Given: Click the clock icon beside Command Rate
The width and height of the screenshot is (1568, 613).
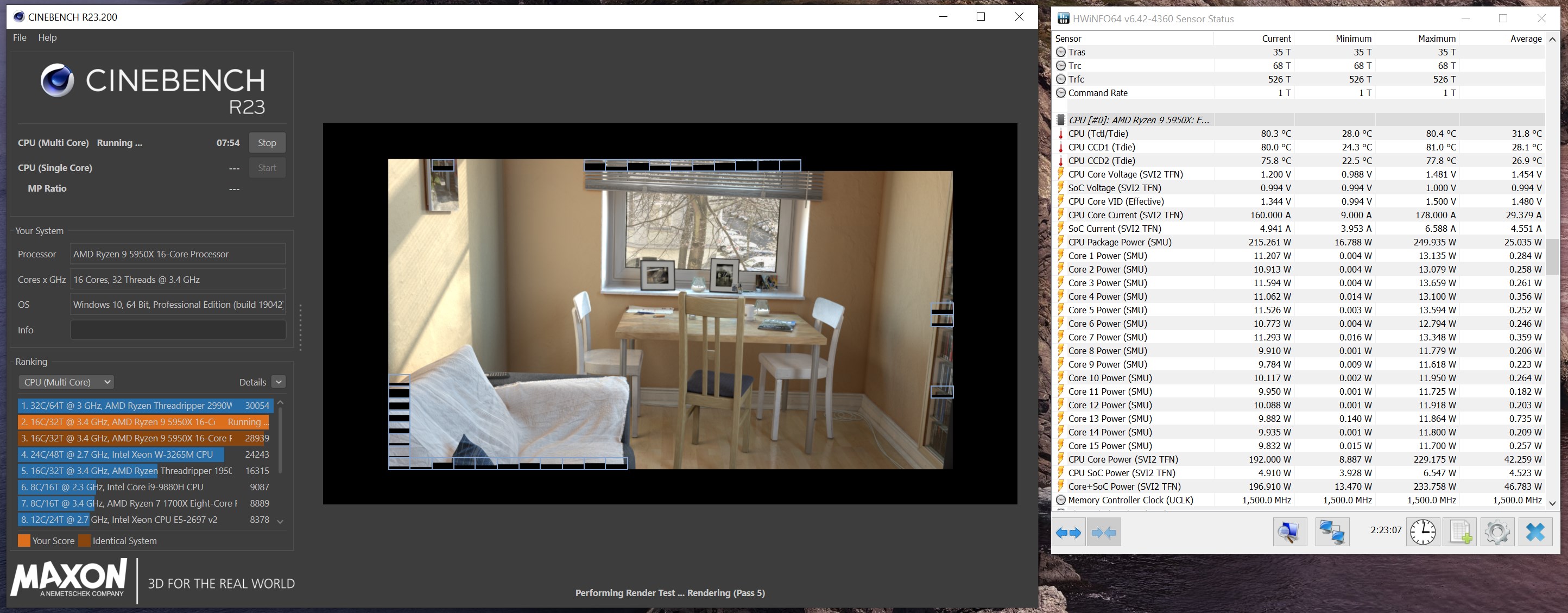Looking at the screenshot, I should (x=1061, y=93).
